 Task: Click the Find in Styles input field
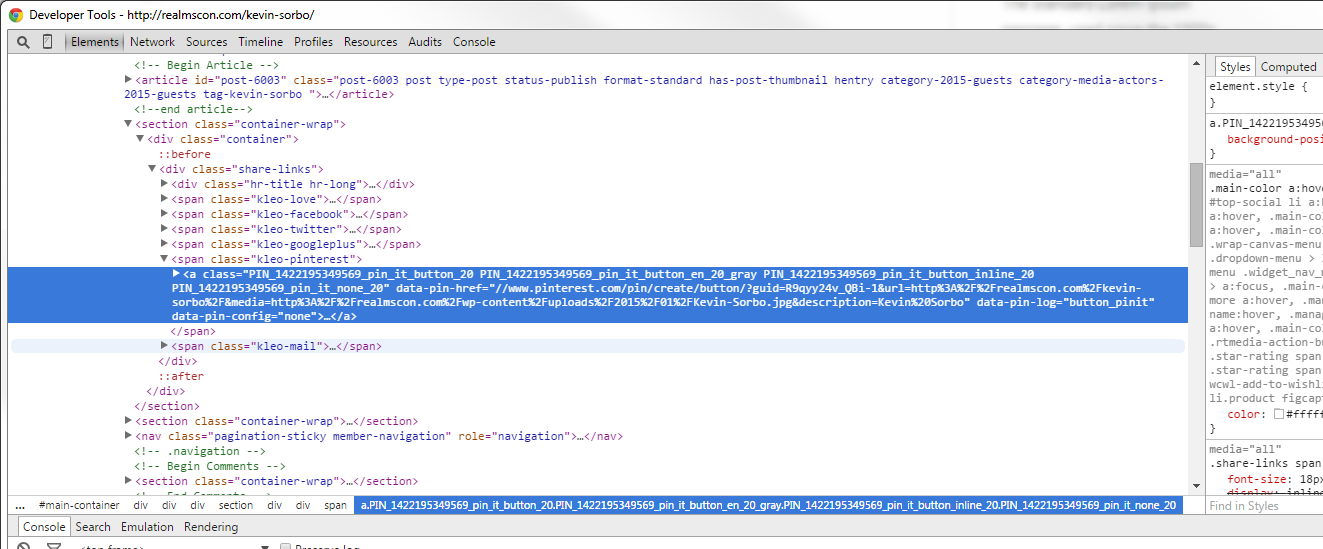click(1262, 506)
